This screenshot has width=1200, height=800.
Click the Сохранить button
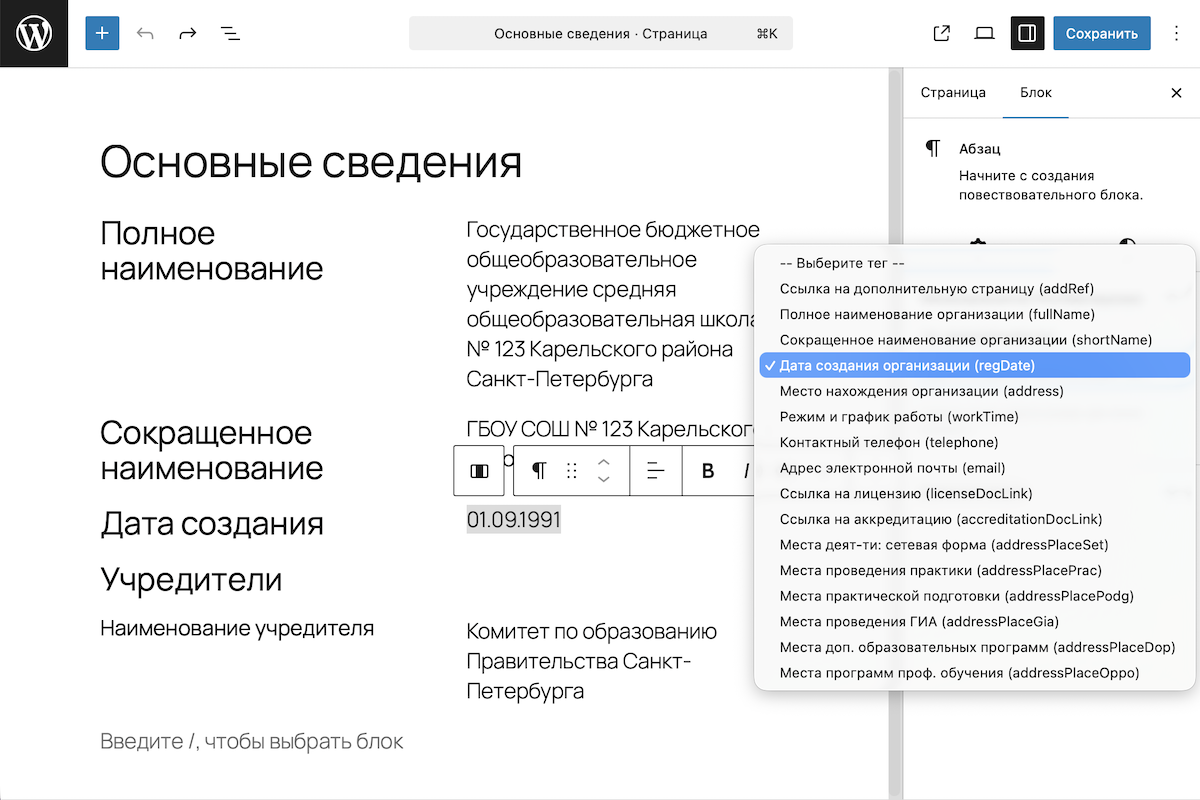(1101, 34)
